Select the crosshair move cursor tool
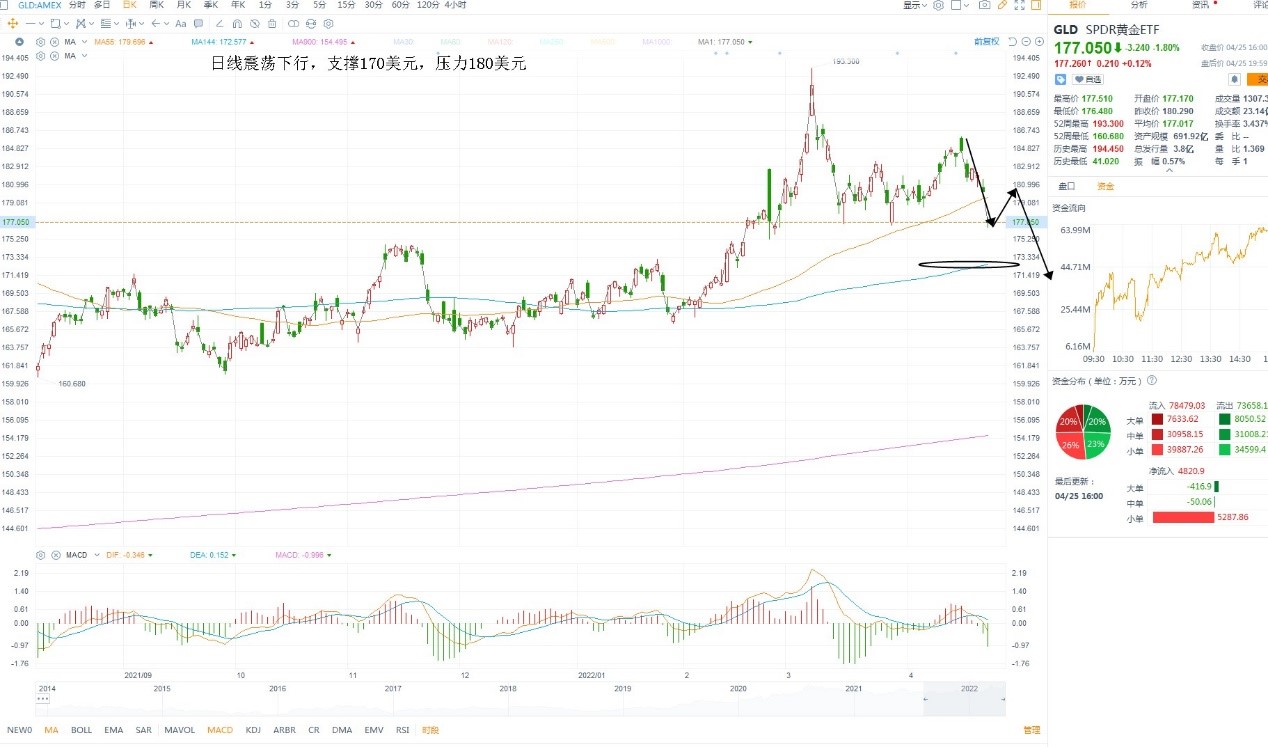 (x=13, y=23)
